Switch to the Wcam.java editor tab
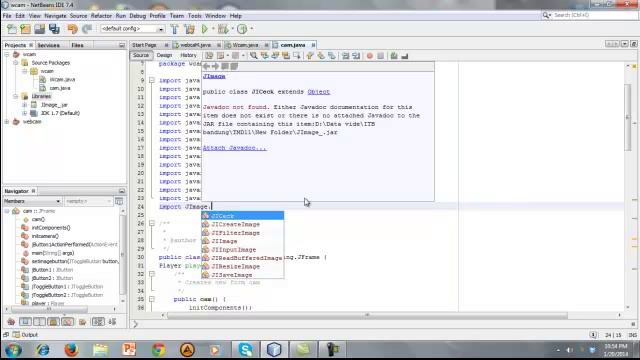 [245, 45]
